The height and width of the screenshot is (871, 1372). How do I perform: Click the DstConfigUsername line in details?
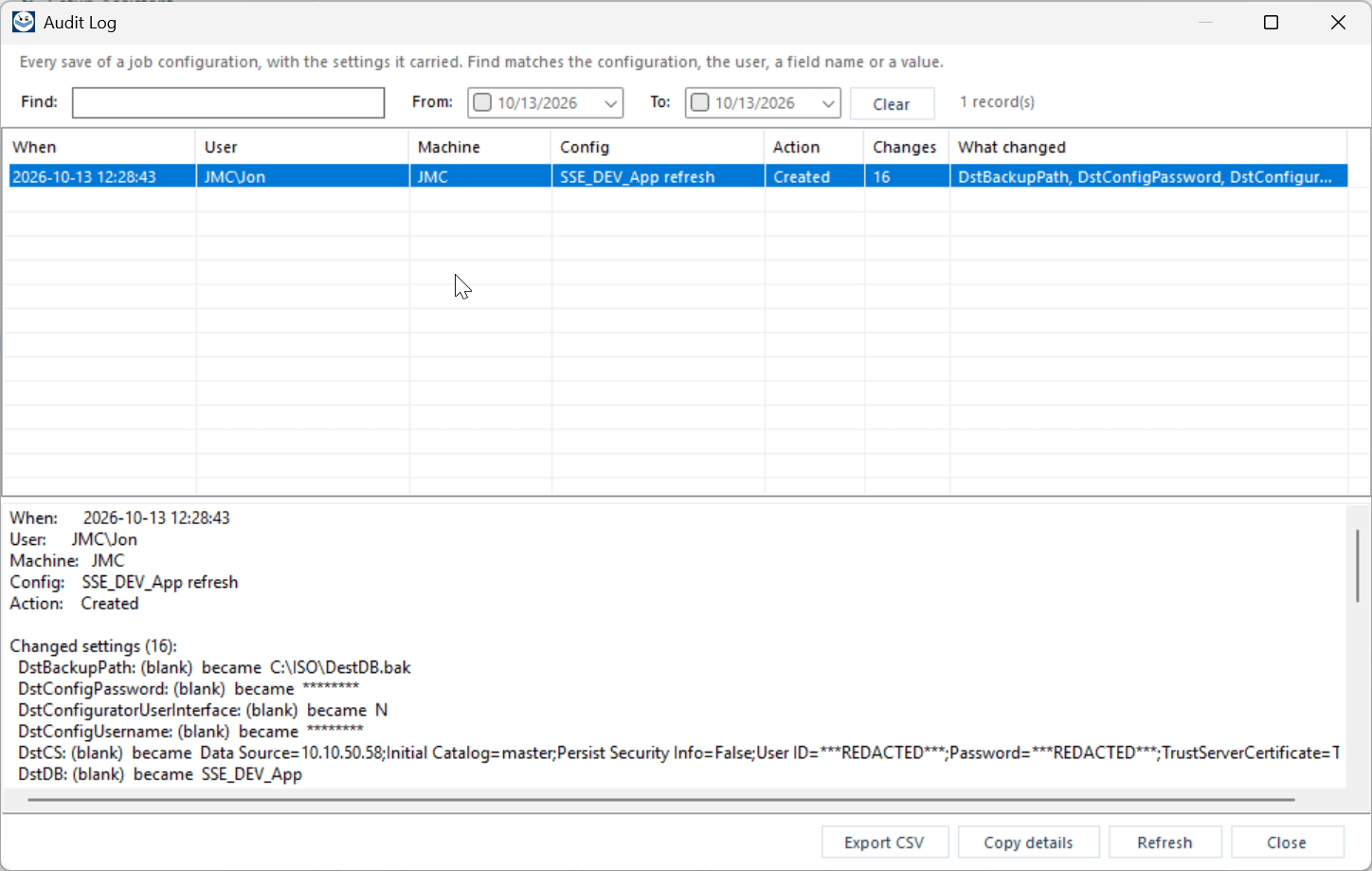point(190,732)
